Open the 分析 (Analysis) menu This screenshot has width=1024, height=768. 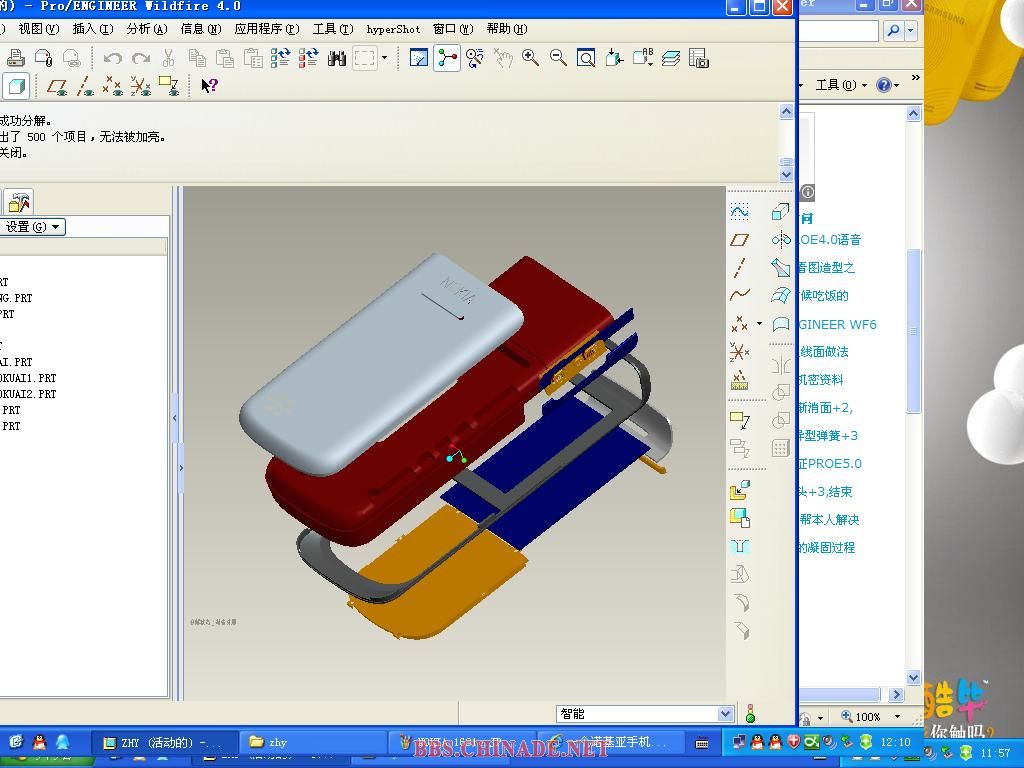(147, 29)
